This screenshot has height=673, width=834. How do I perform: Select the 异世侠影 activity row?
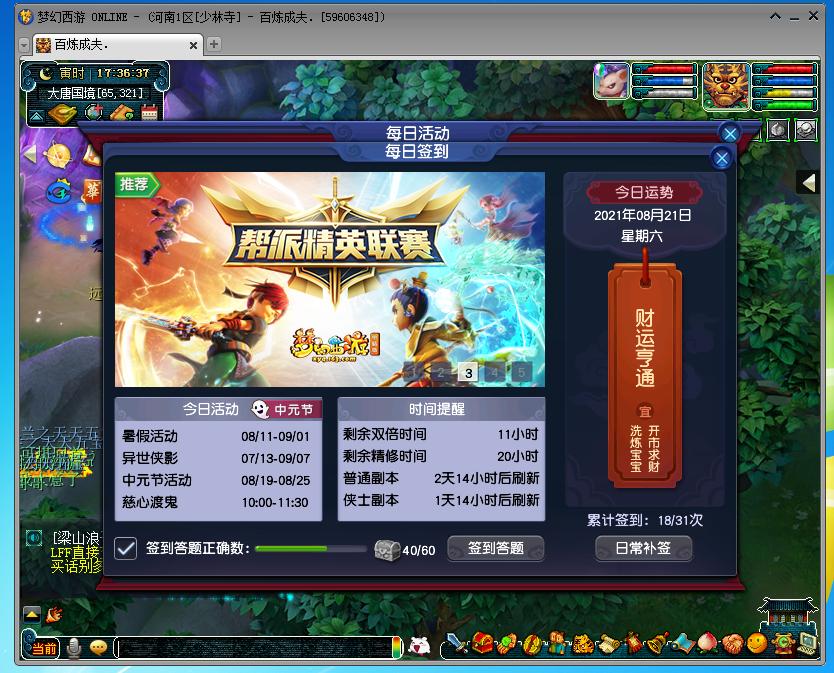pyautogui.click(x=218, y=458)
